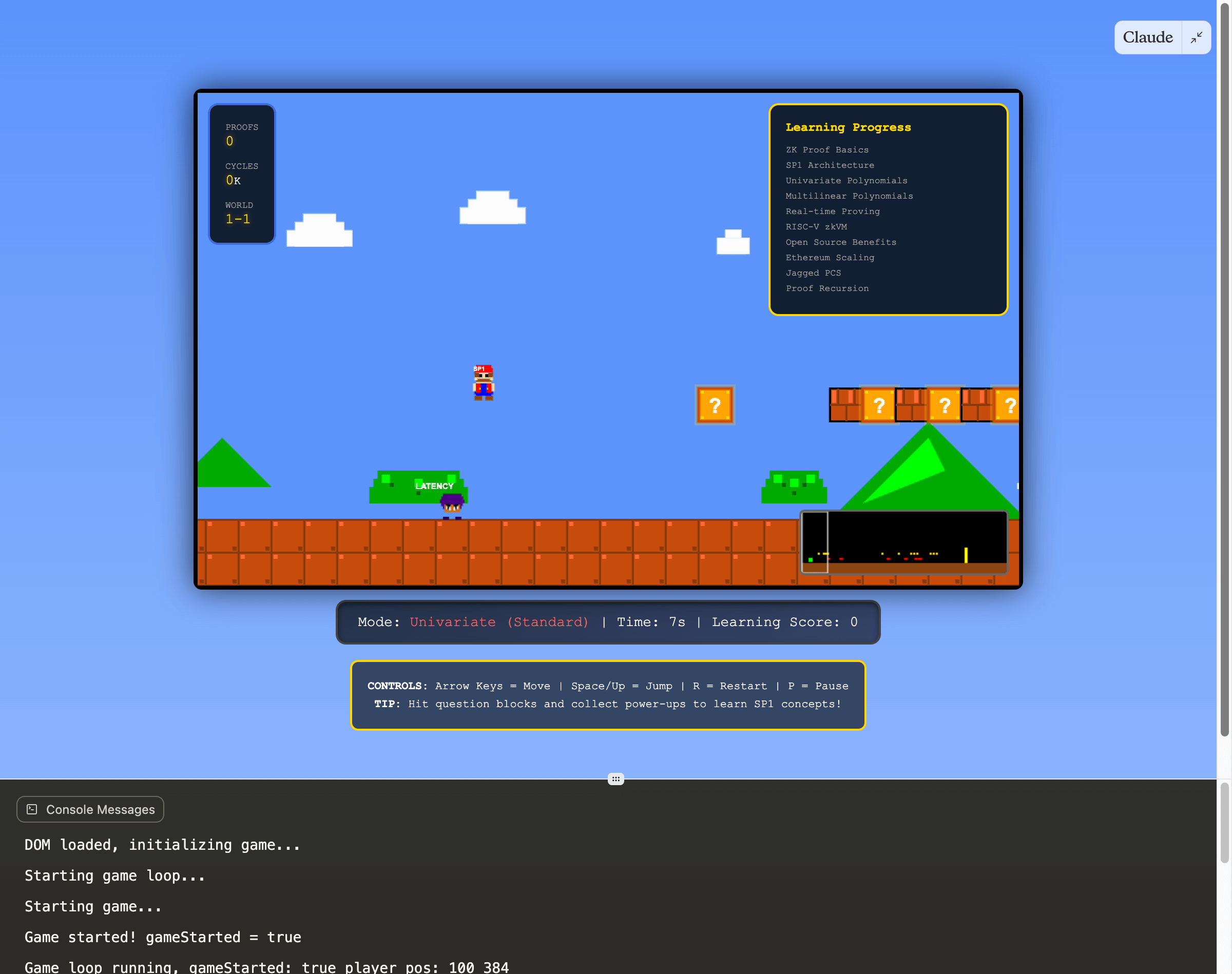This screenshot has width=1232, height=974.
Task: Click the first question block in the brick row
Action: point(878,405)
